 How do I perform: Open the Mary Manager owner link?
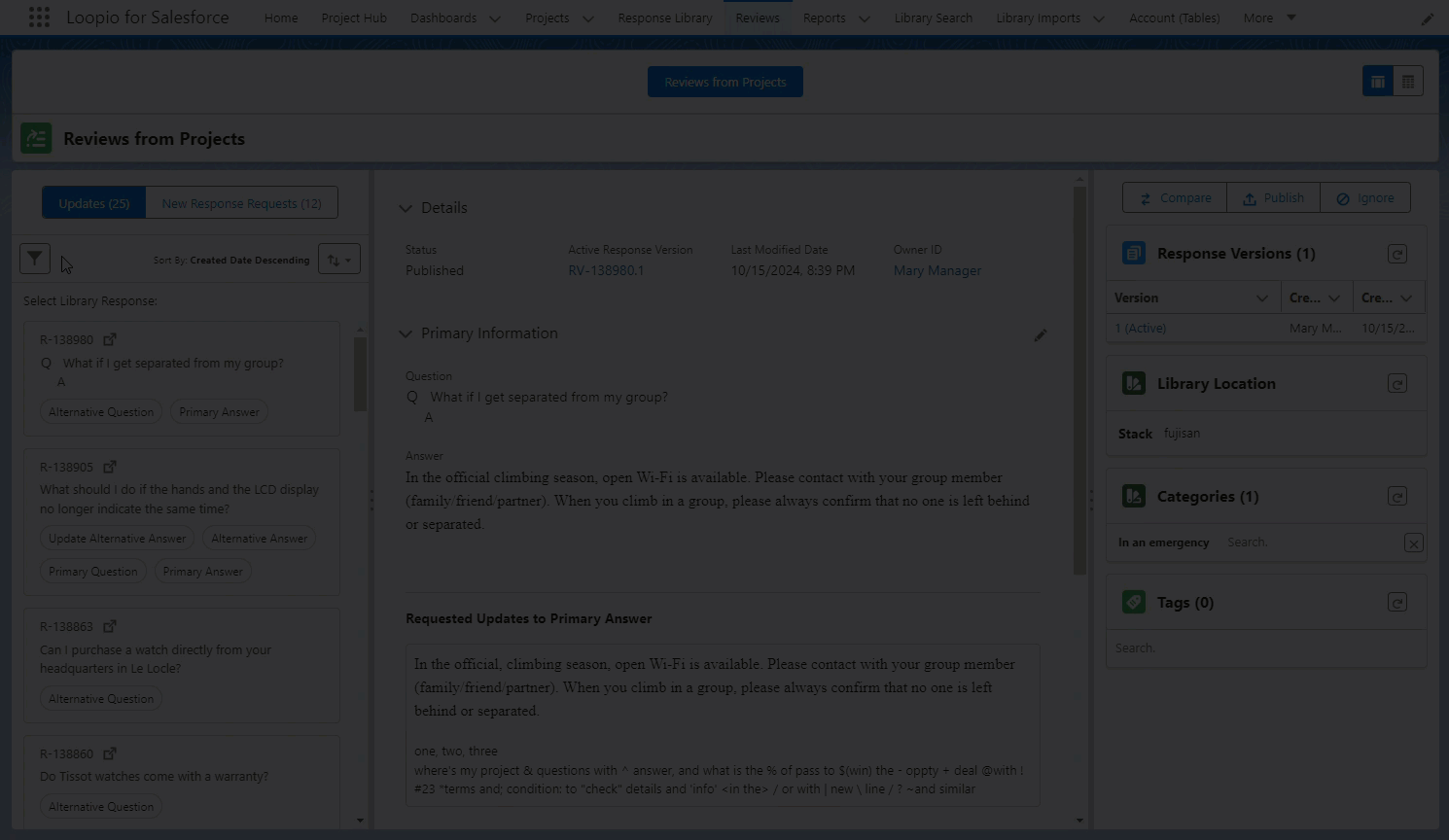[937, 270]
